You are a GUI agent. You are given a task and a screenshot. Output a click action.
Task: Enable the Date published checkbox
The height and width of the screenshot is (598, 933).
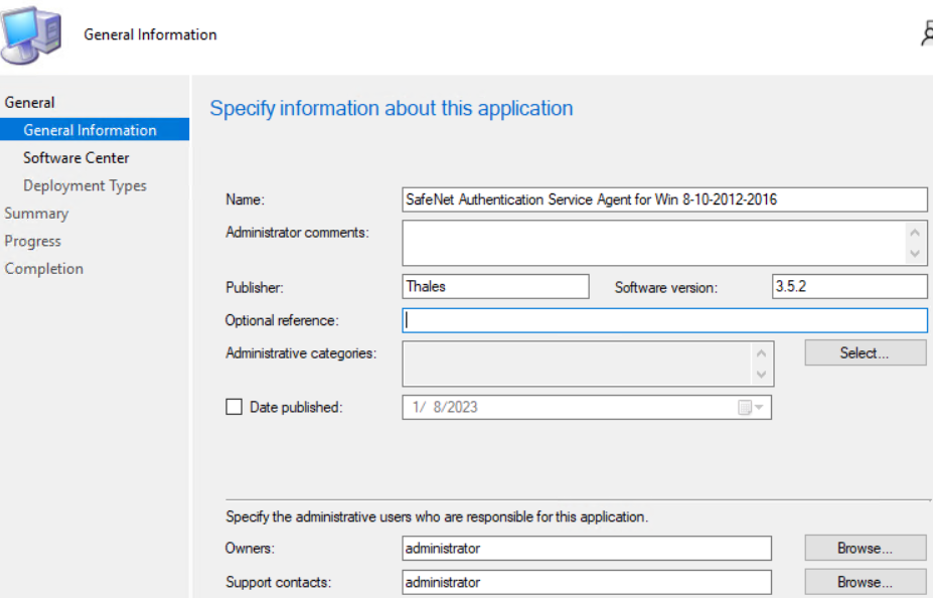(x=234, y=407)
